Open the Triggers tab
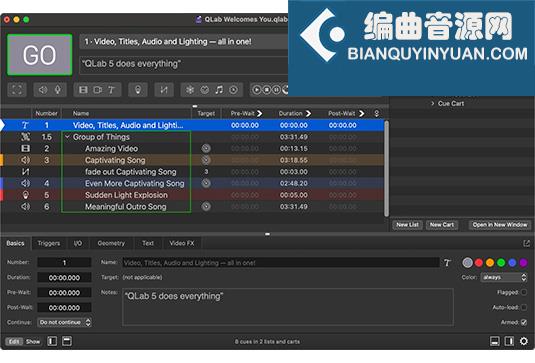 pyautogui.click(x=49, y=243)
